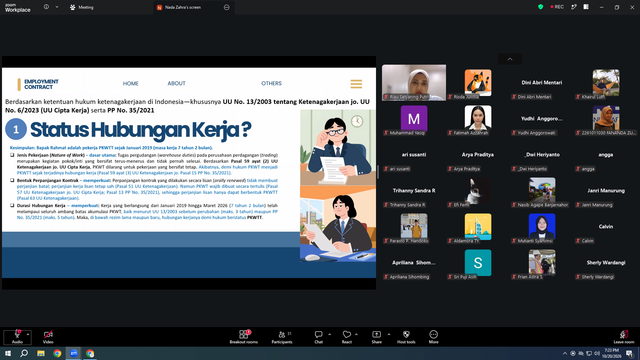Select Muhammad Yasqi M avatar tile
Image resolution: width=640 pixels, height=360 pixels.
coord(414,118)
